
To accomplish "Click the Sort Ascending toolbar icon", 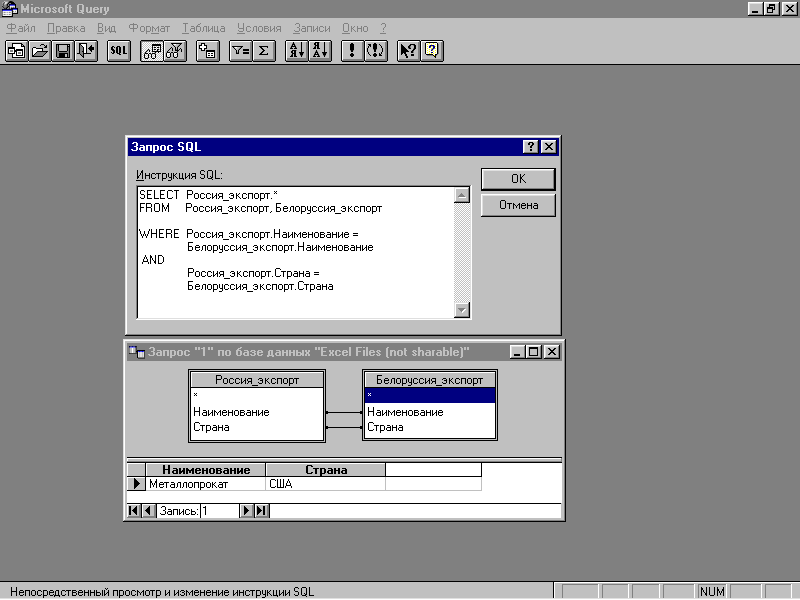I will [297, 51].
